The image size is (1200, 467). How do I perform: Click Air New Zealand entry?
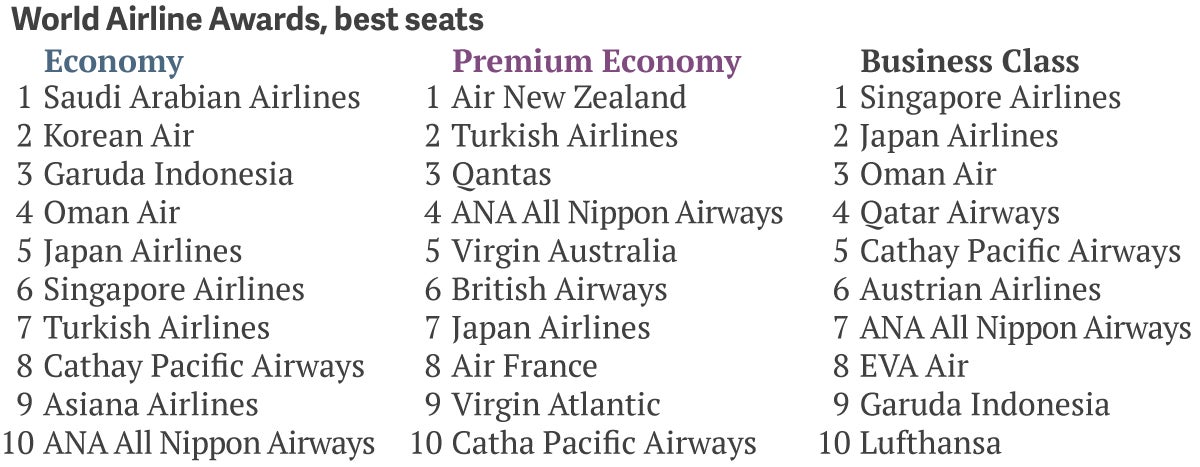(x=569, y=98)
